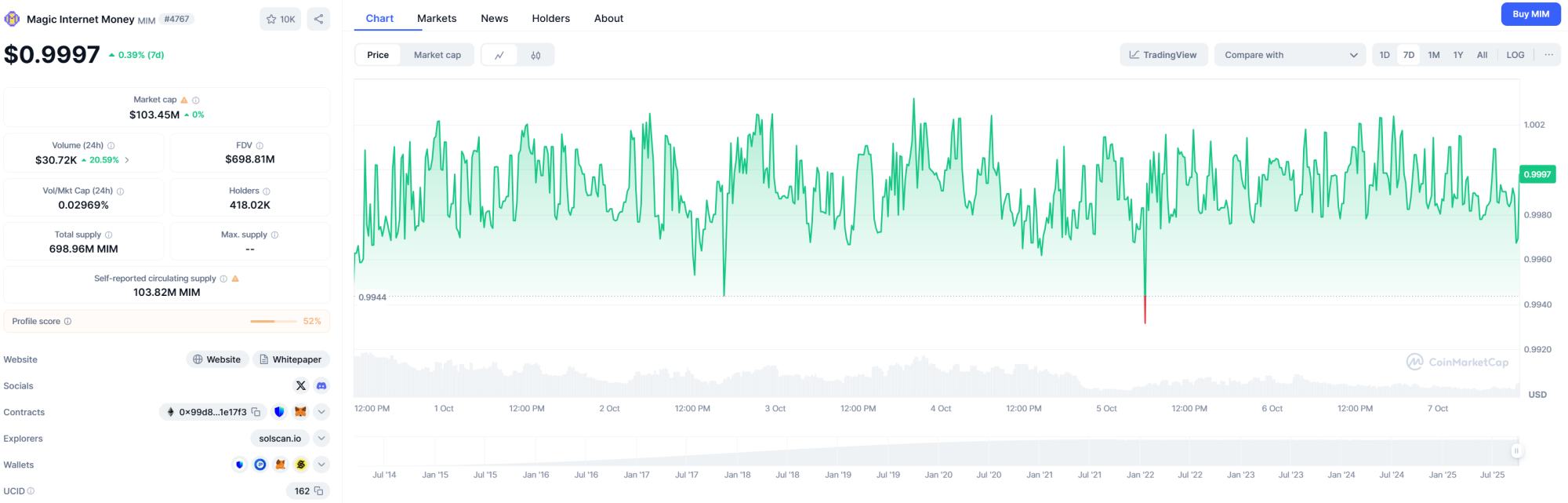Click the share icon beside the watchlist star
Screen dimensions: 1568x503
tap(318, 19)
